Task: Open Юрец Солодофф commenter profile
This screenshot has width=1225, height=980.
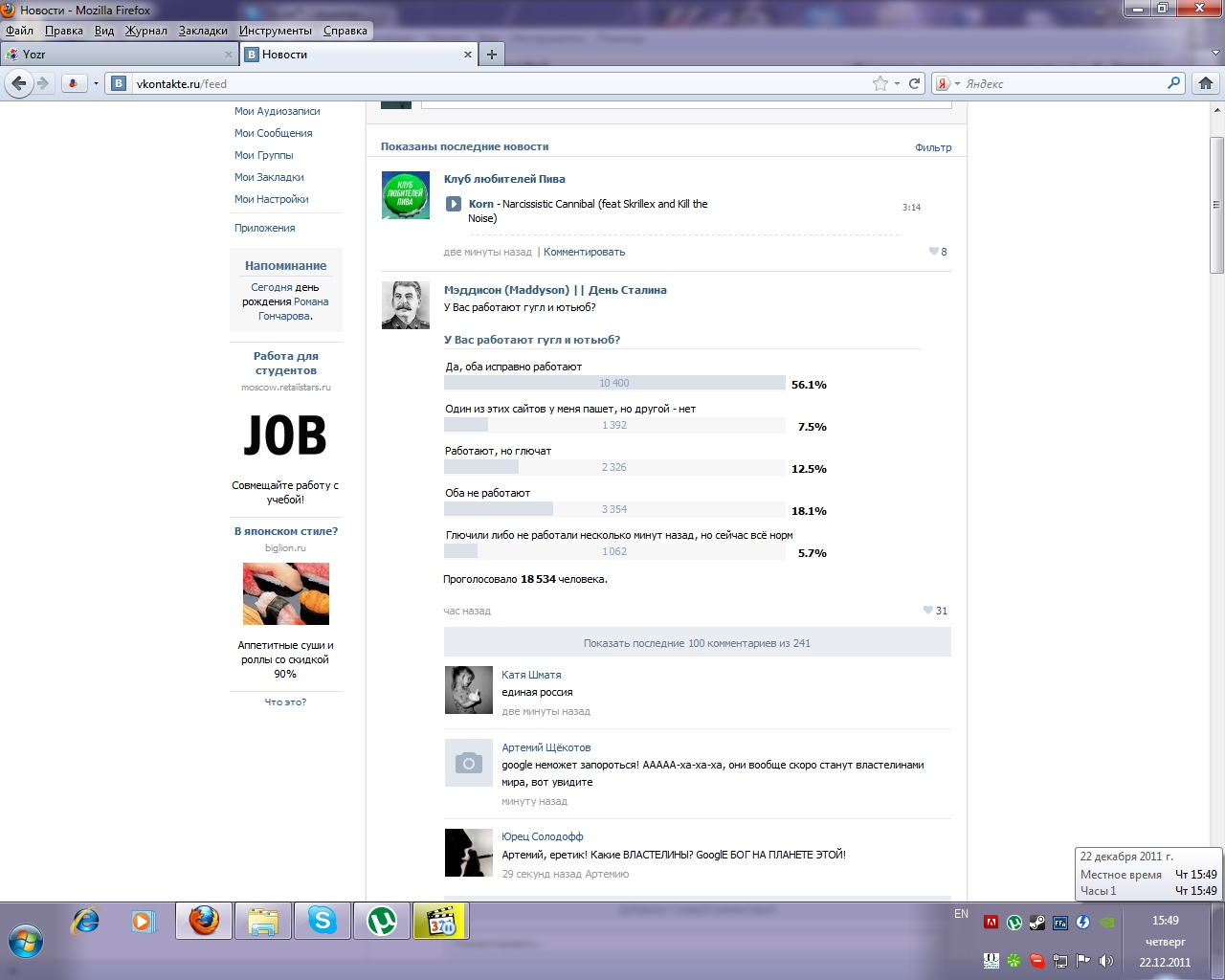Action: [543, 836]
